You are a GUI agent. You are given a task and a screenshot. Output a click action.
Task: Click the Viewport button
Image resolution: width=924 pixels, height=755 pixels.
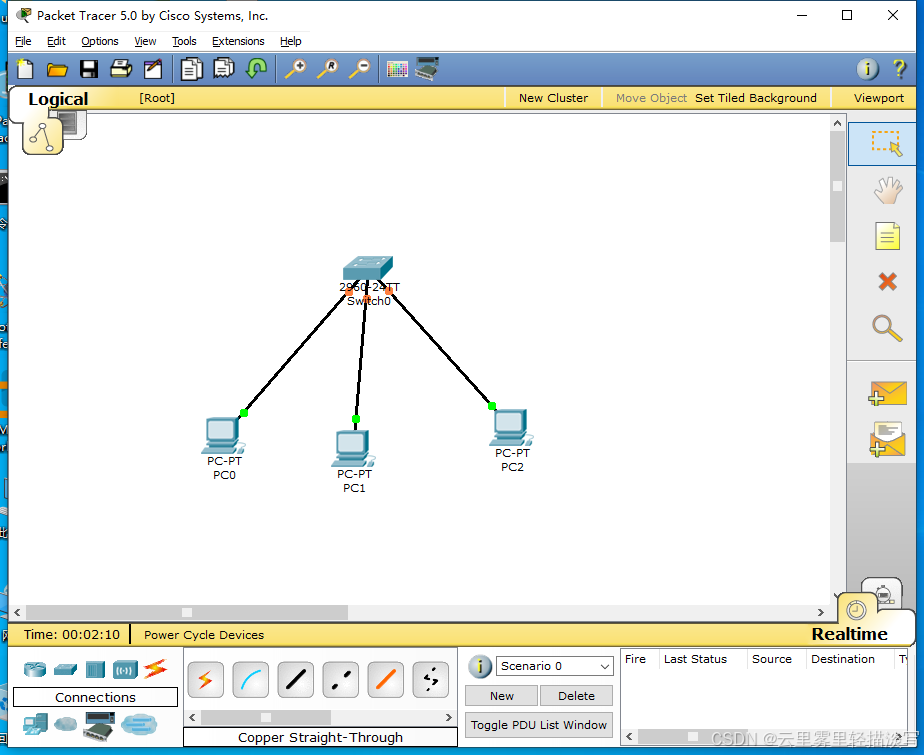point(878,98)
